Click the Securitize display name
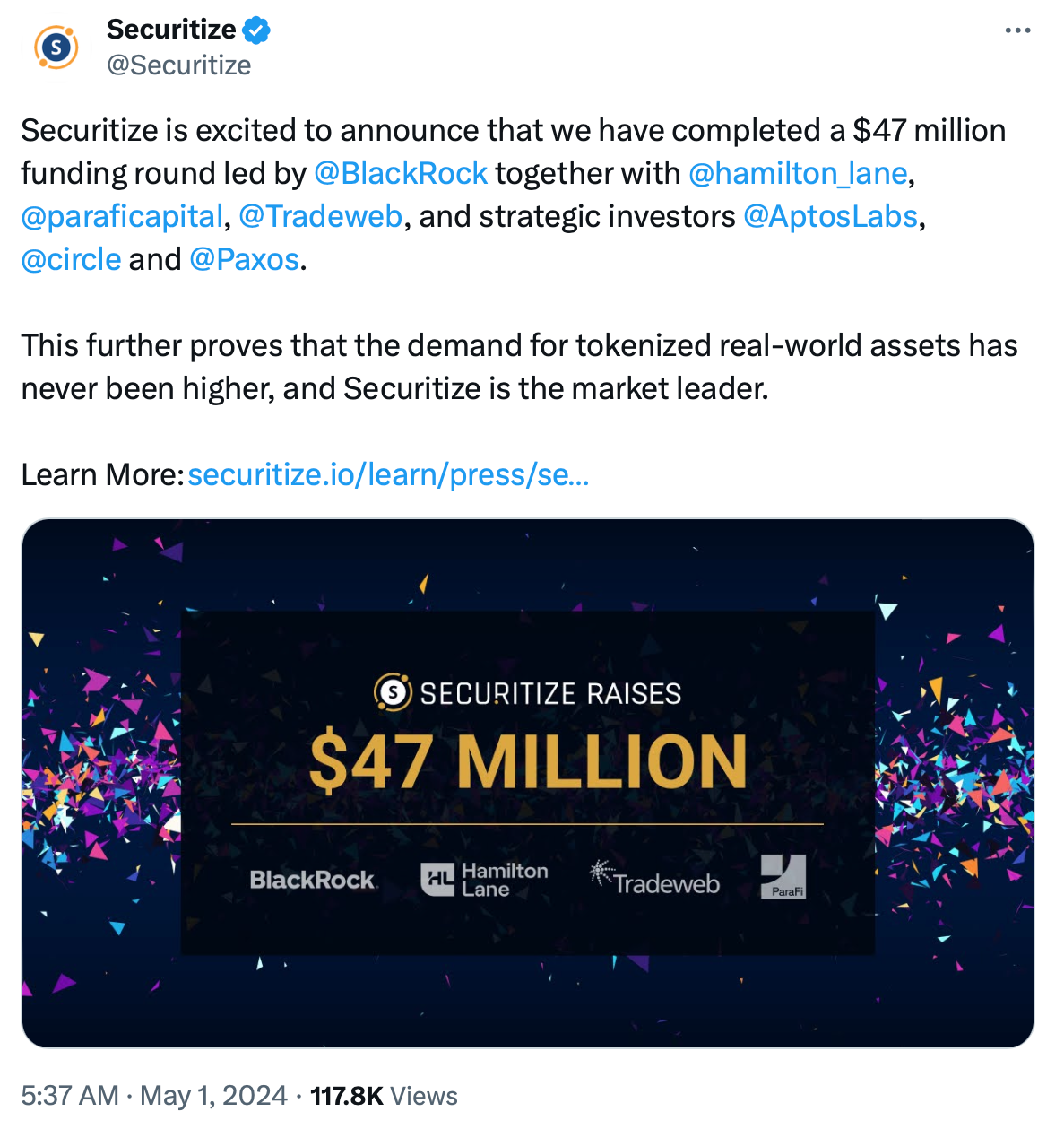 (170, 29)
